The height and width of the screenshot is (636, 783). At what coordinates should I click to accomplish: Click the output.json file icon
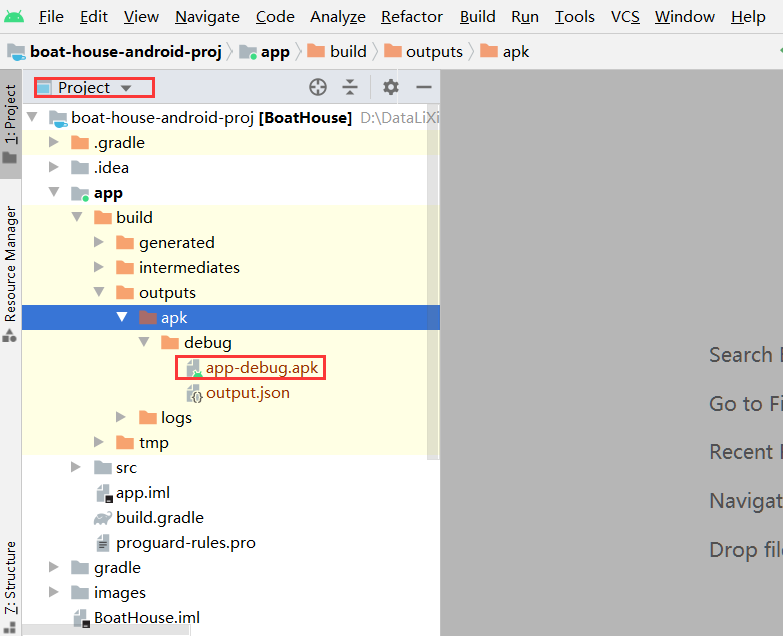[194, 393]
